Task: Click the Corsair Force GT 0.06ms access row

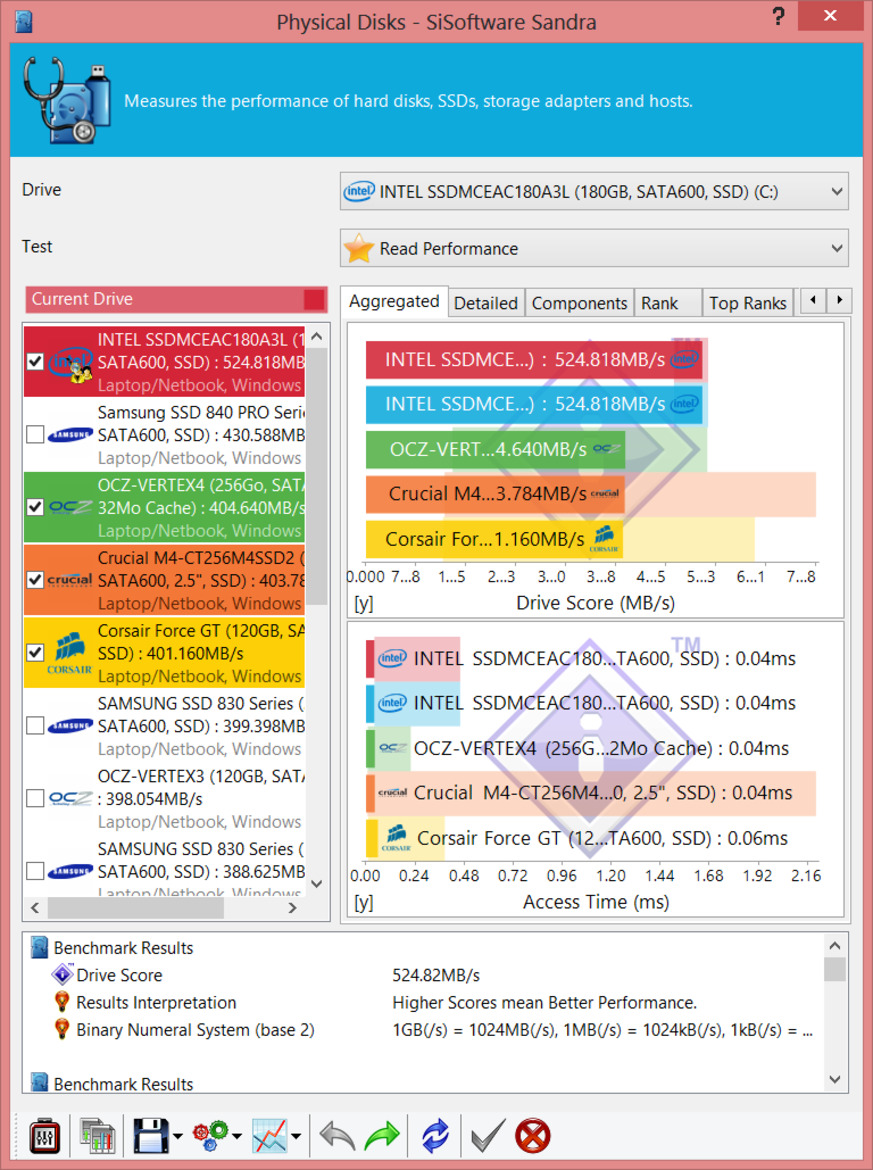Action: coord(577,838)
